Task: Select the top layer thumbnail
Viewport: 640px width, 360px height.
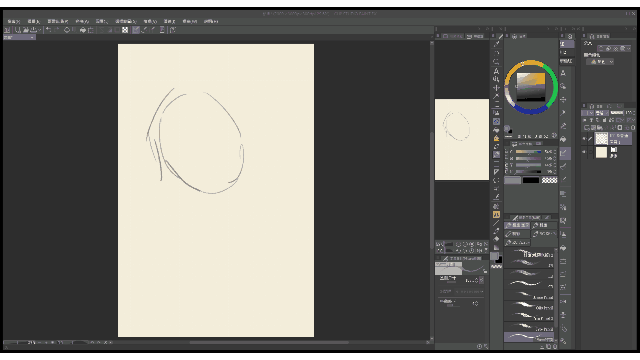Action: [601, 138]
